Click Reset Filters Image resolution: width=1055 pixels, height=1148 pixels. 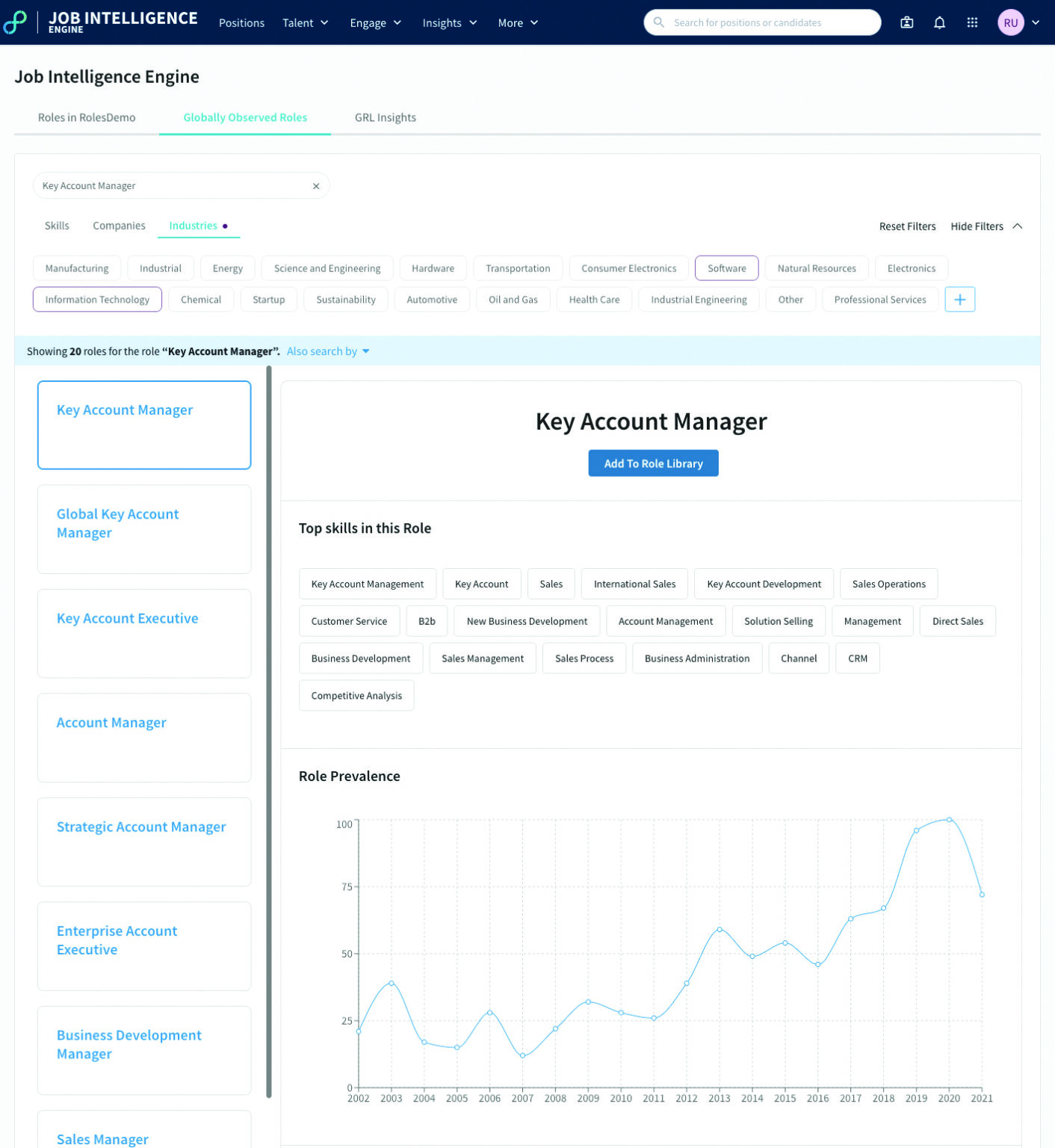(x=907, y=226)
